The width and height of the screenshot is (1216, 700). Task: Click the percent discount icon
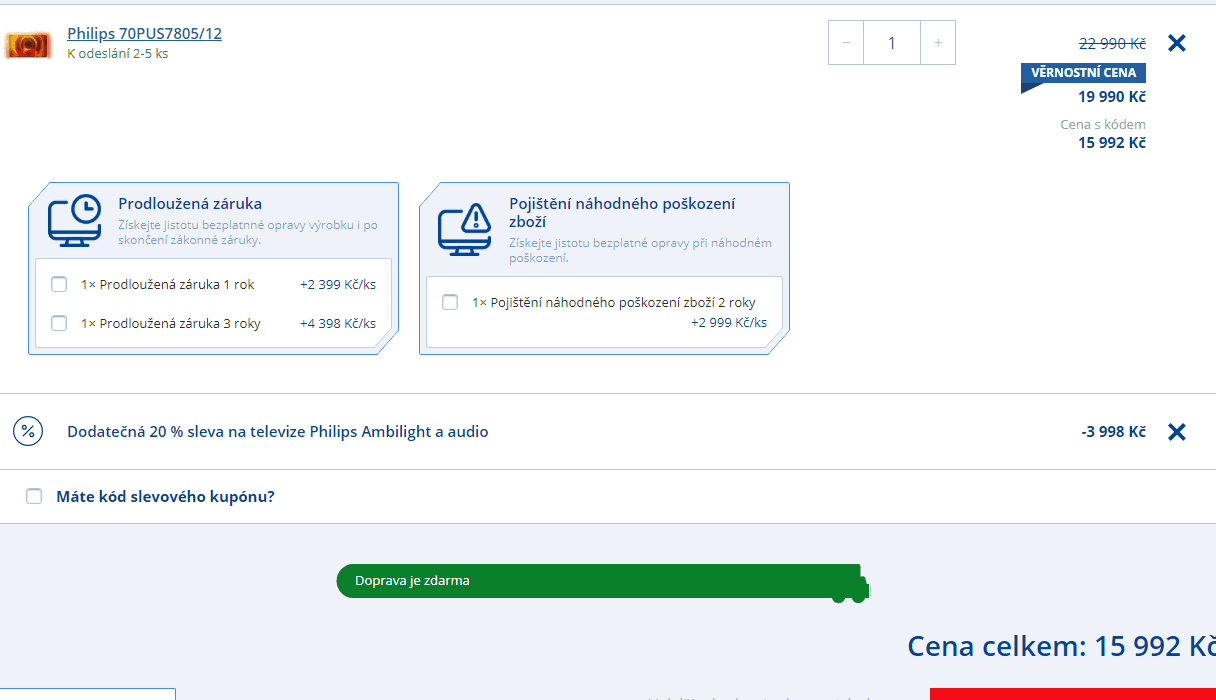pyautogui.click(x=28, y=432)
